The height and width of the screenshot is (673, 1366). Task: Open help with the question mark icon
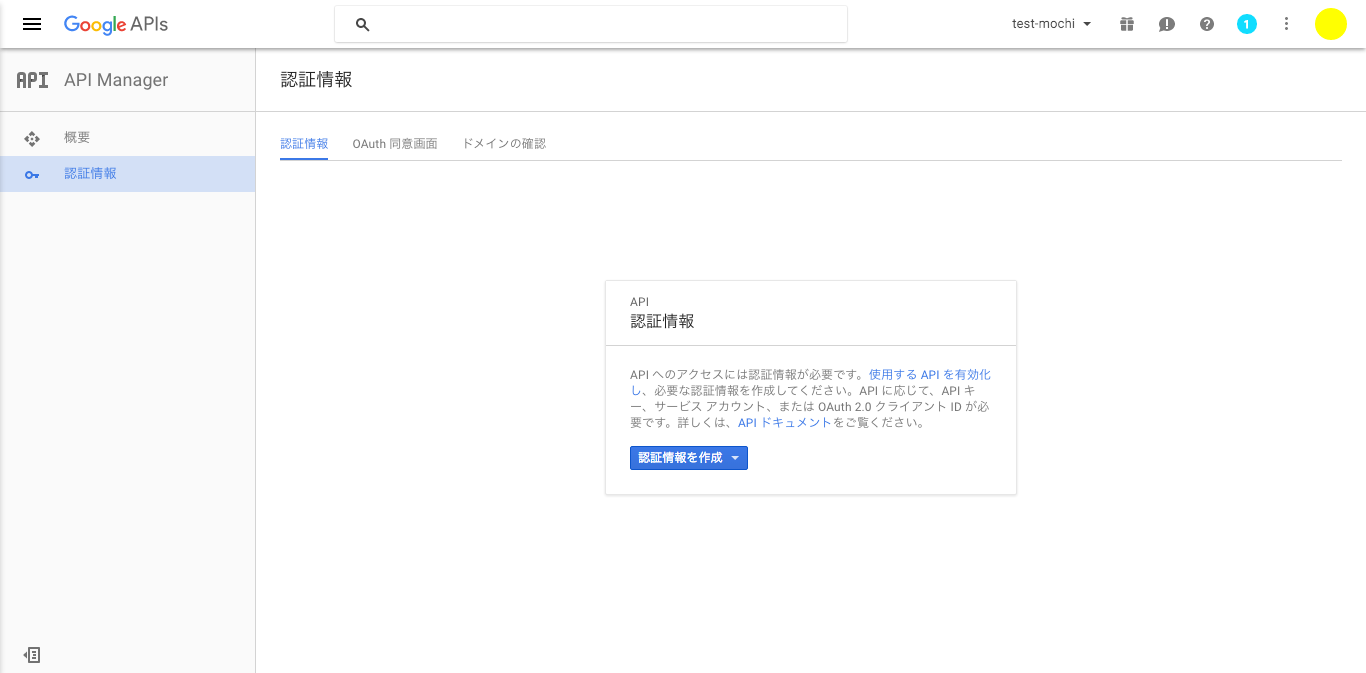pyautogui.click(x=1206, y=23)
